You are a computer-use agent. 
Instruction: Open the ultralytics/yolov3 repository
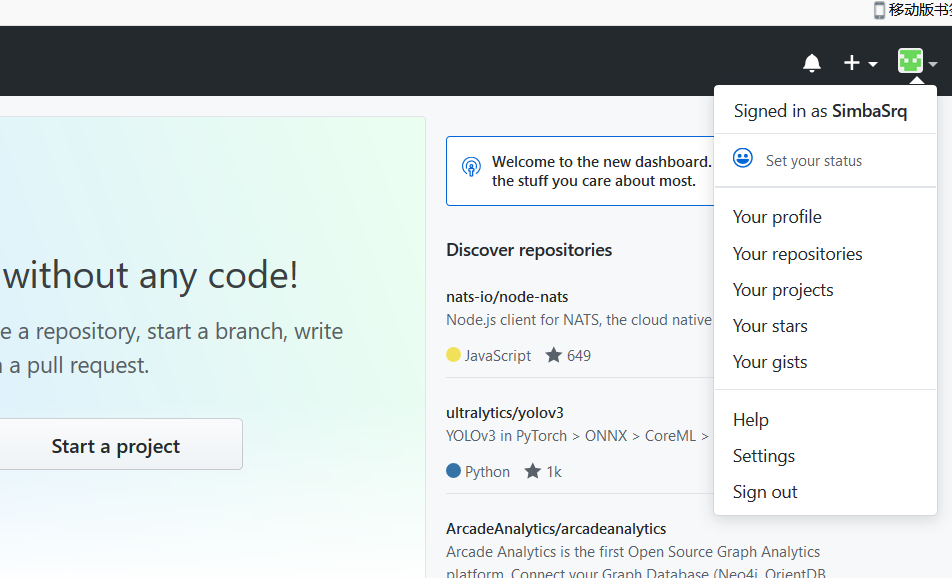point(505,413)
